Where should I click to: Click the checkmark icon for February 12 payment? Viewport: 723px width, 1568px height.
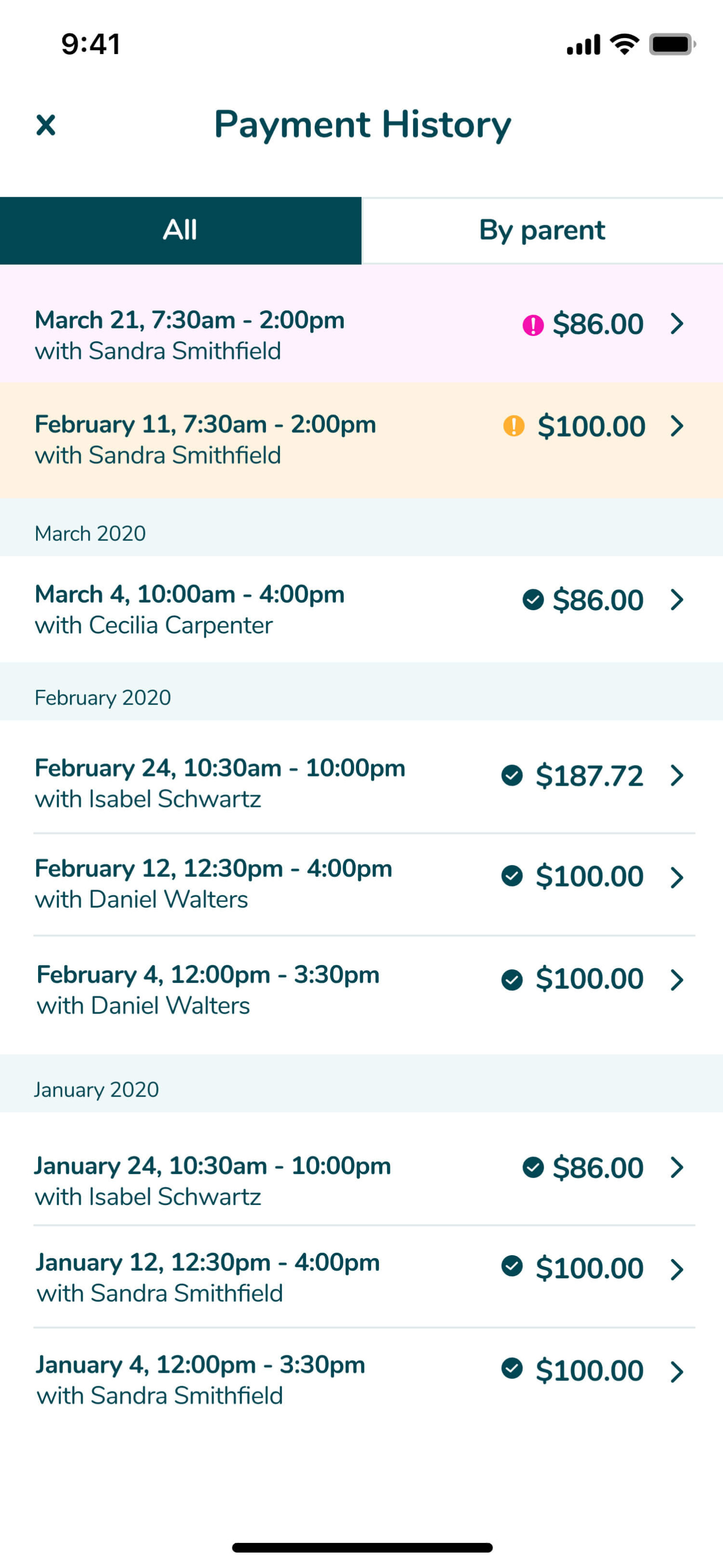(x=512, y=876)
